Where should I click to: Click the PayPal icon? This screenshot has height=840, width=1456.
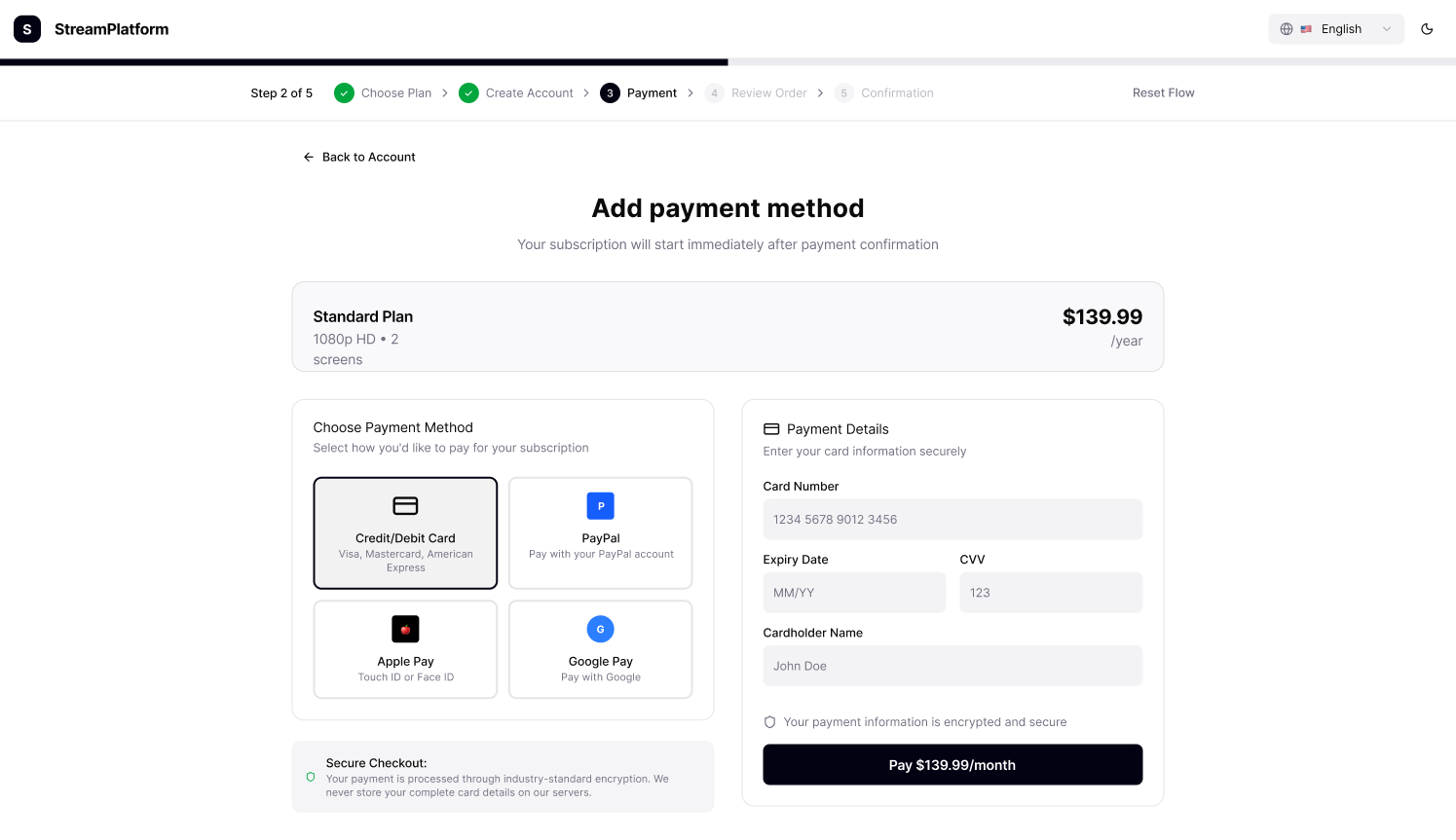[600, 506]
